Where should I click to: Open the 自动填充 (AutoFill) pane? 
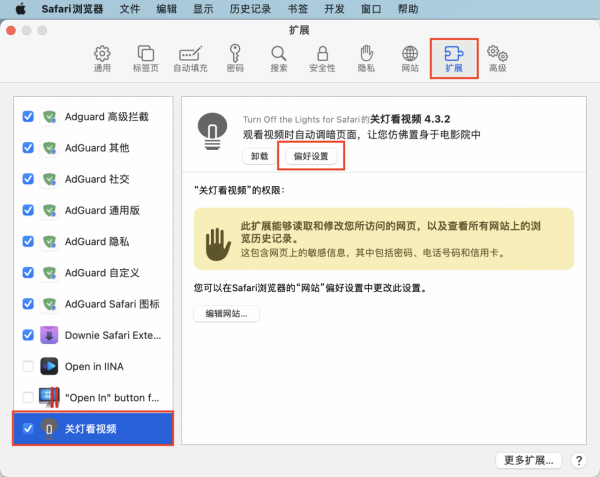coord(190,59)
